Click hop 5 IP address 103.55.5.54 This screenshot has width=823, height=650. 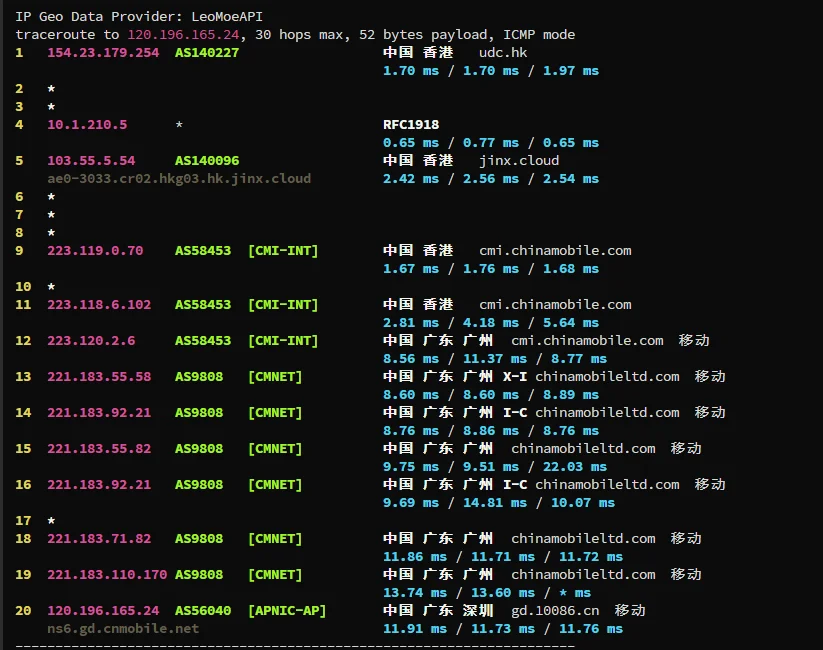[x=91, y=160]
